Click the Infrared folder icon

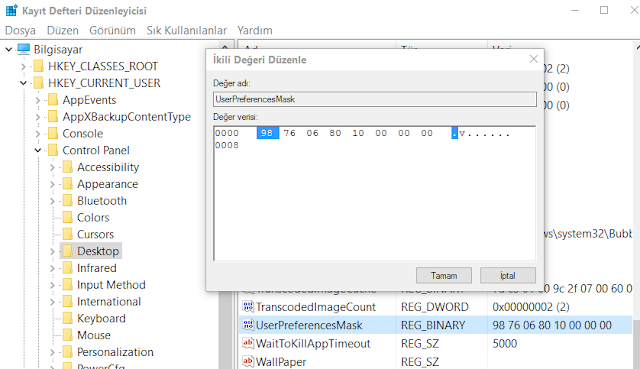pyautogui.click(x=68, y=268)
